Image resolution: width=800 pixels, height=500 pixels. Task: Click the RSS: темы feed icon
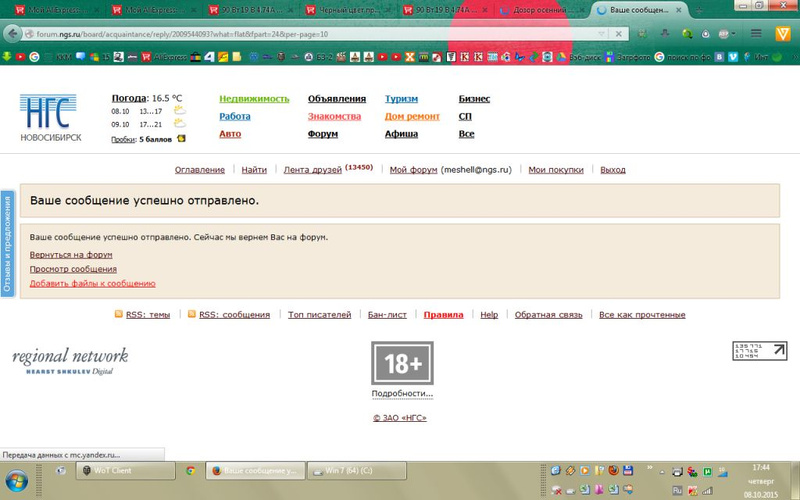[x=119, y=315]
